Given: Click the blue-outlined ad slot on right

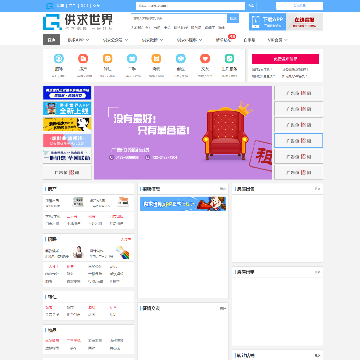Looking at the screenshot, I should pos(298,140).
